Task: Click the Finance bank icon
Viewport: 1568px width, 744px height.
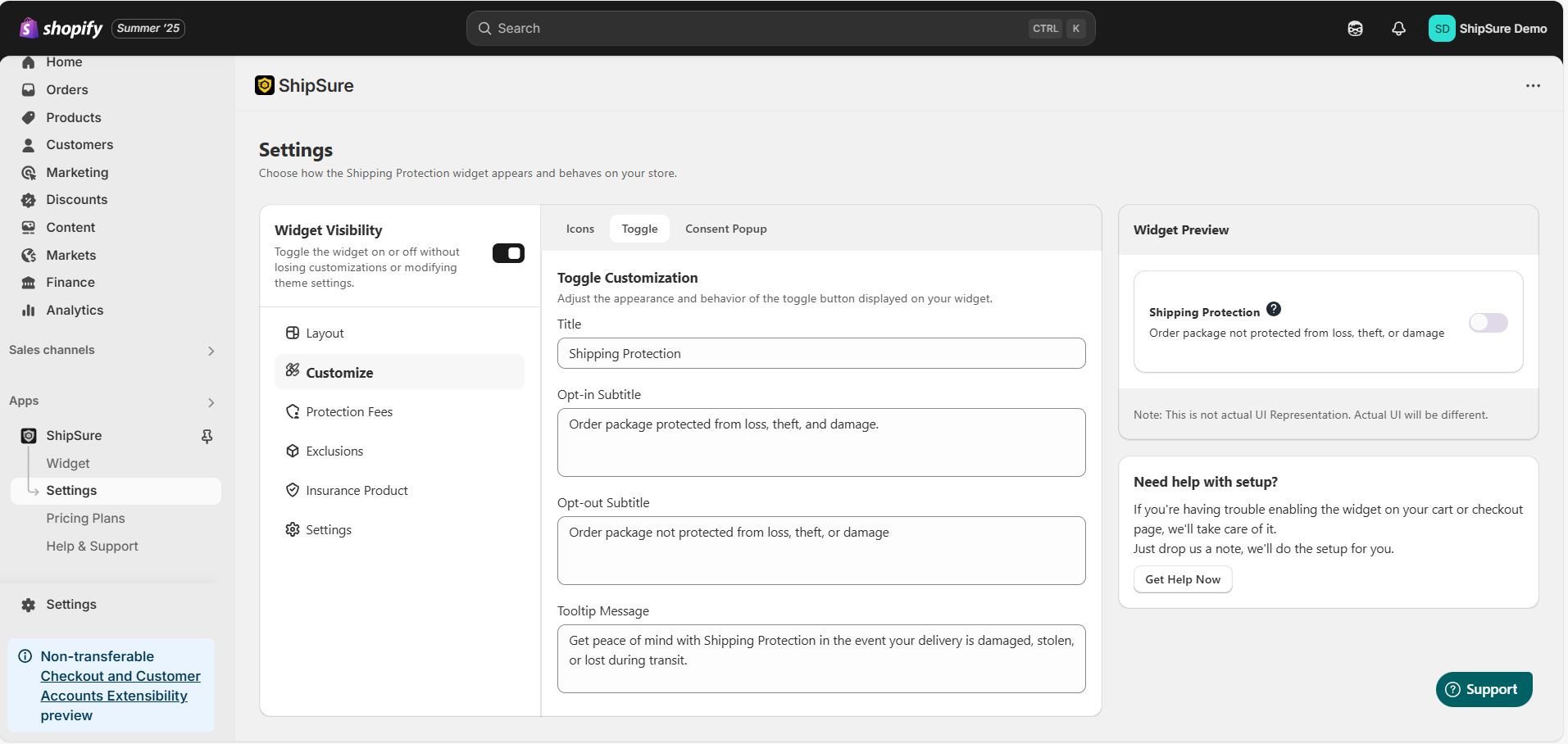Action: [x=29, y=283]
